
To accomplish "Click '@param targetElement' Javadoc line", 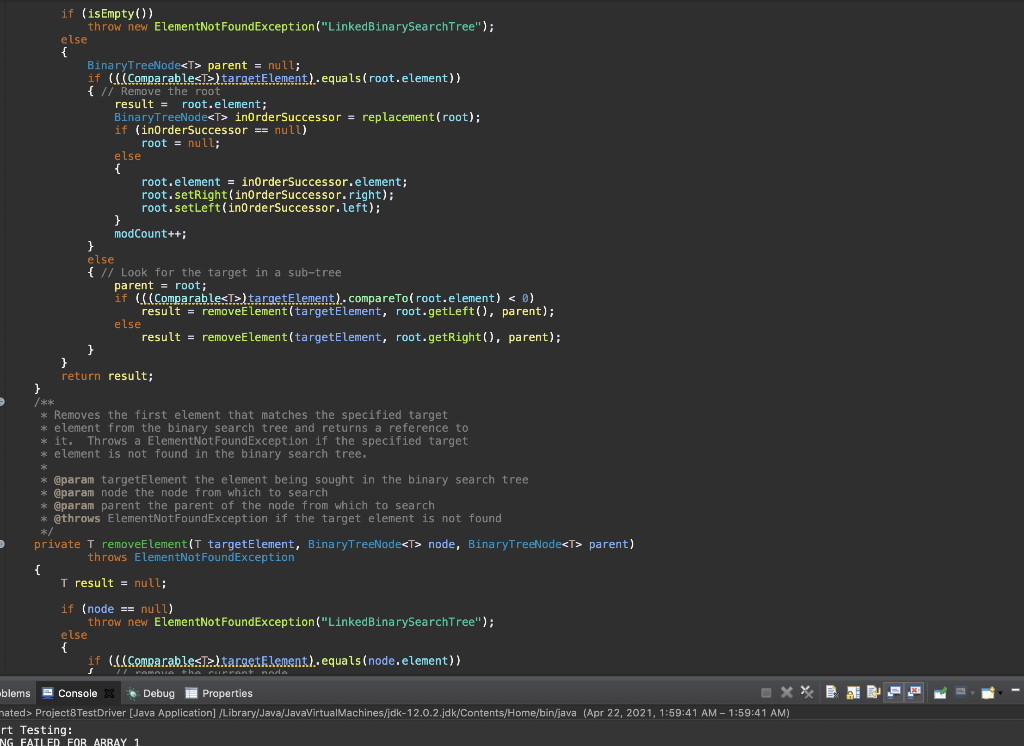I will (291, 480).
